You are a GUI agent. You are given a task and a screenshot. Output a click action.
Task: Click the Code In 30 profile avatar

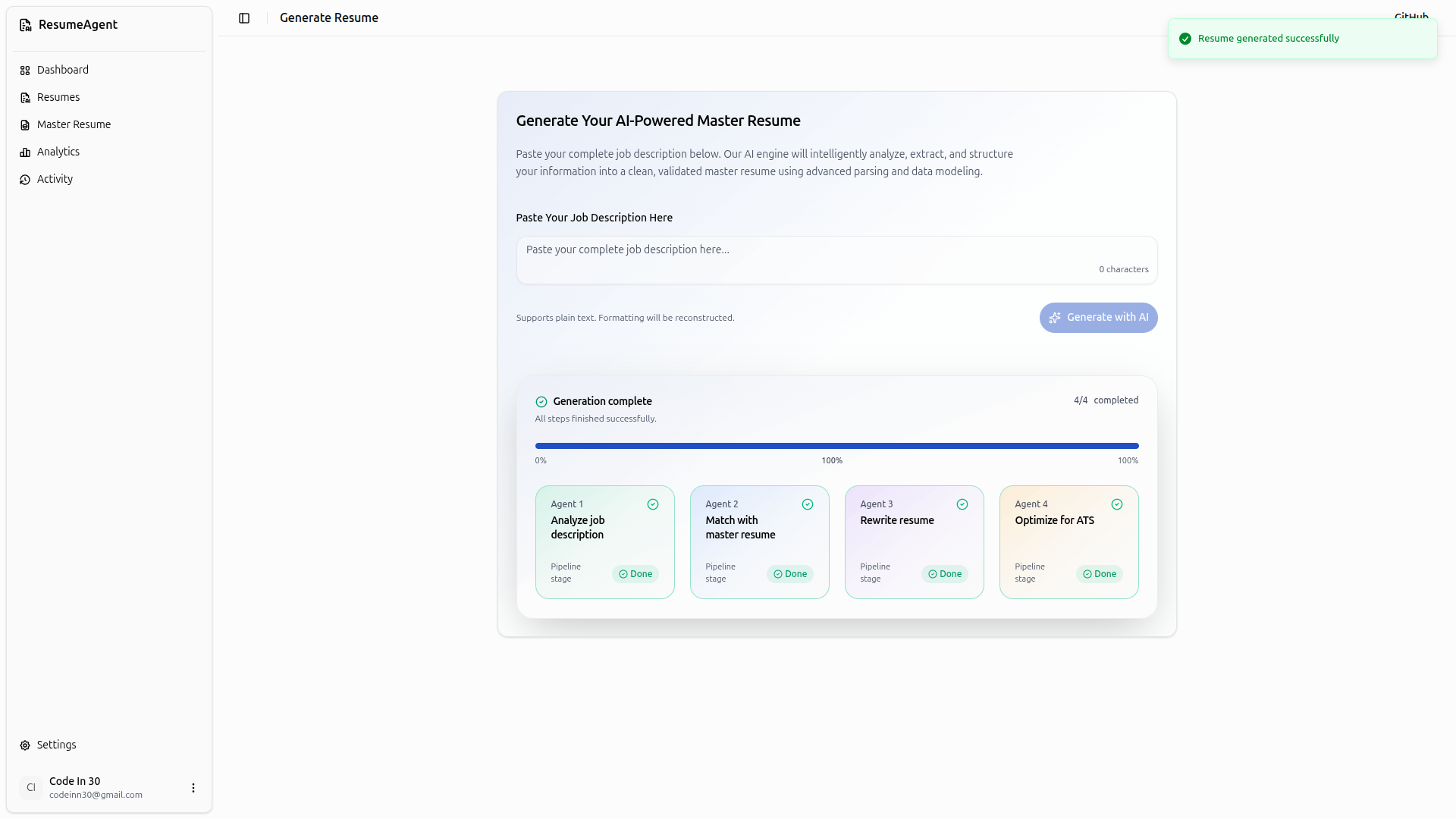click(x=31, y=788)
